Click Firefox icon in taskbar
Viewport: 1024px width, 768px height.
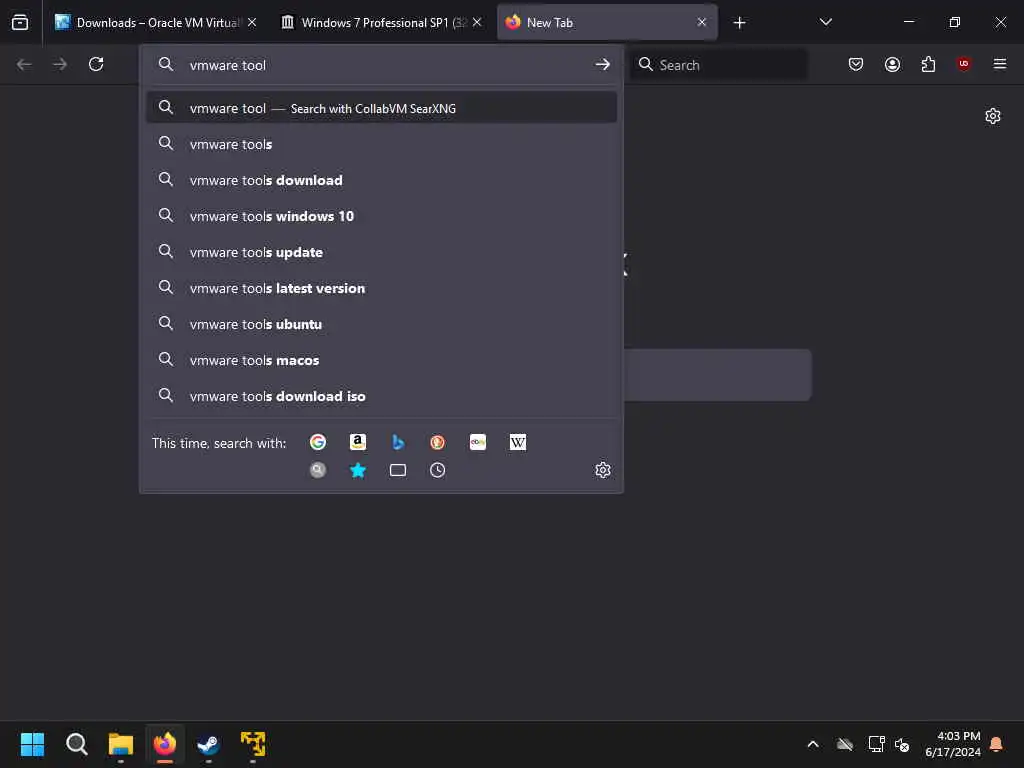pyautogui.click(x=165, y=744)
